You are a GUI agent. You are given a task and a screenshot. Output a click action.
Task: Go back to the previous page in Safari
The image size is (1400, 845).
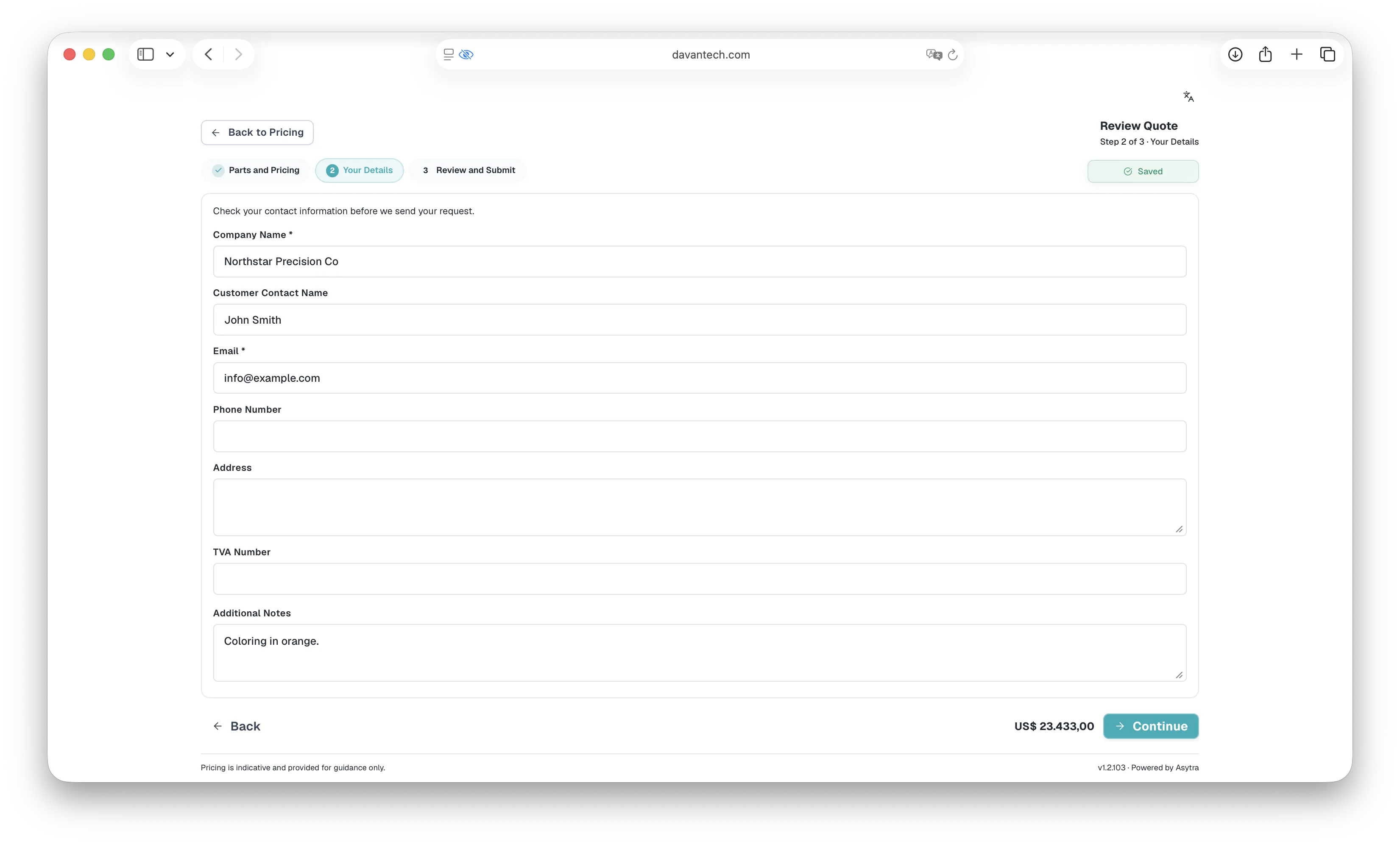coord(209,55)
